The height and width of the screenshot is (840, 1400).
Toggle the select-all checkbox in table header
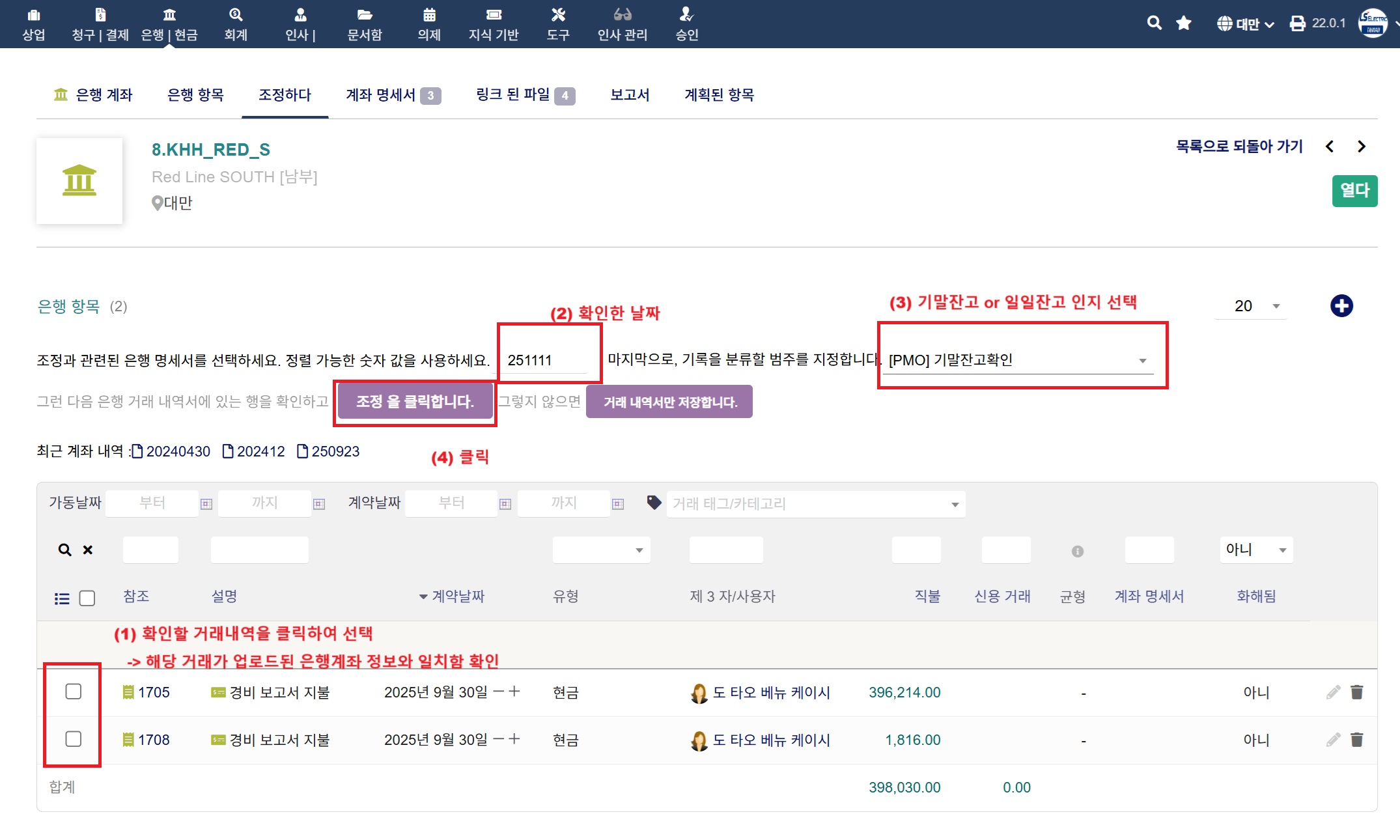[x=87, y=598]
